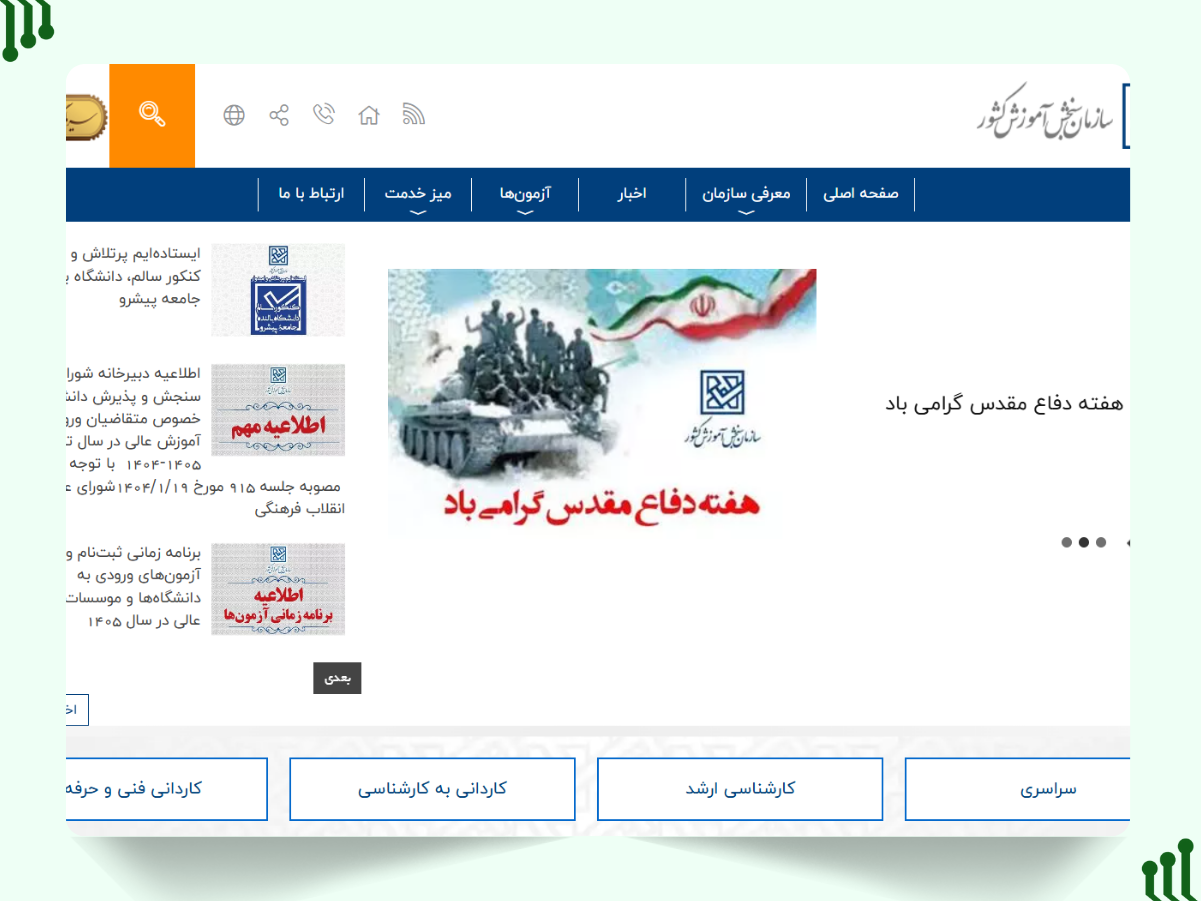Click the phone contact icon
Image resolution: width=1201 pixels, height=901 pixels.
coord(324,115)
